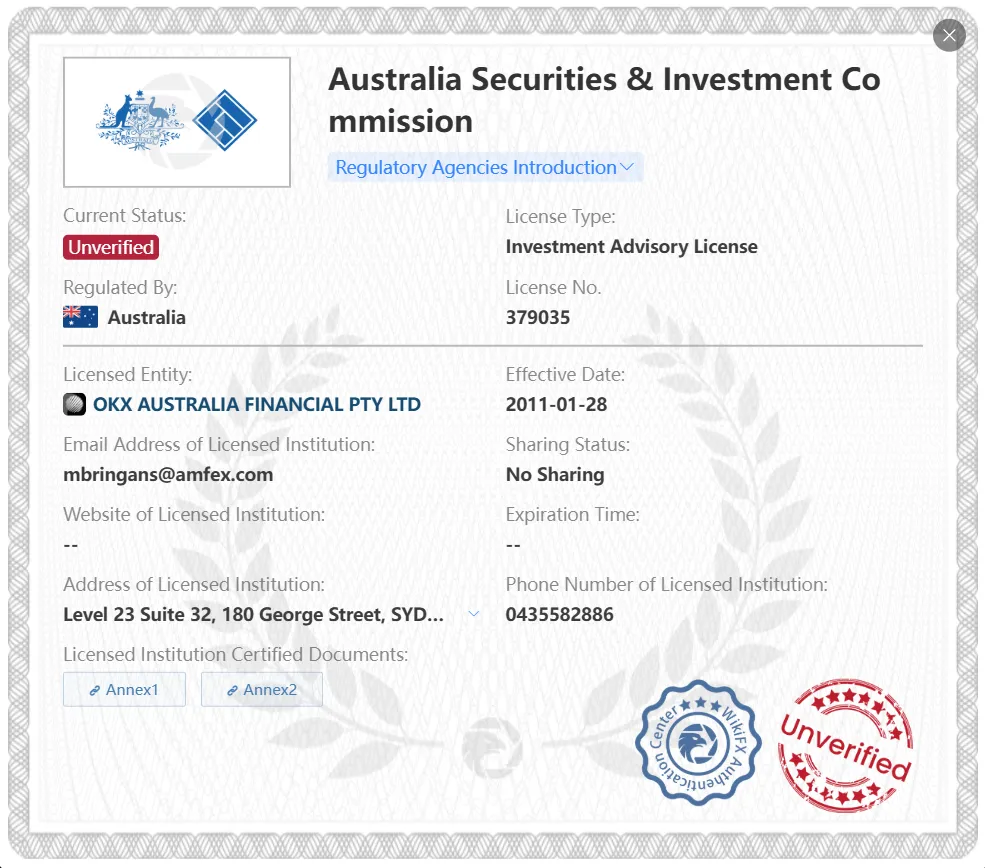This screenshot has width=985, height=868.
Task: Click the license number 379035
Action: [538, 317]
